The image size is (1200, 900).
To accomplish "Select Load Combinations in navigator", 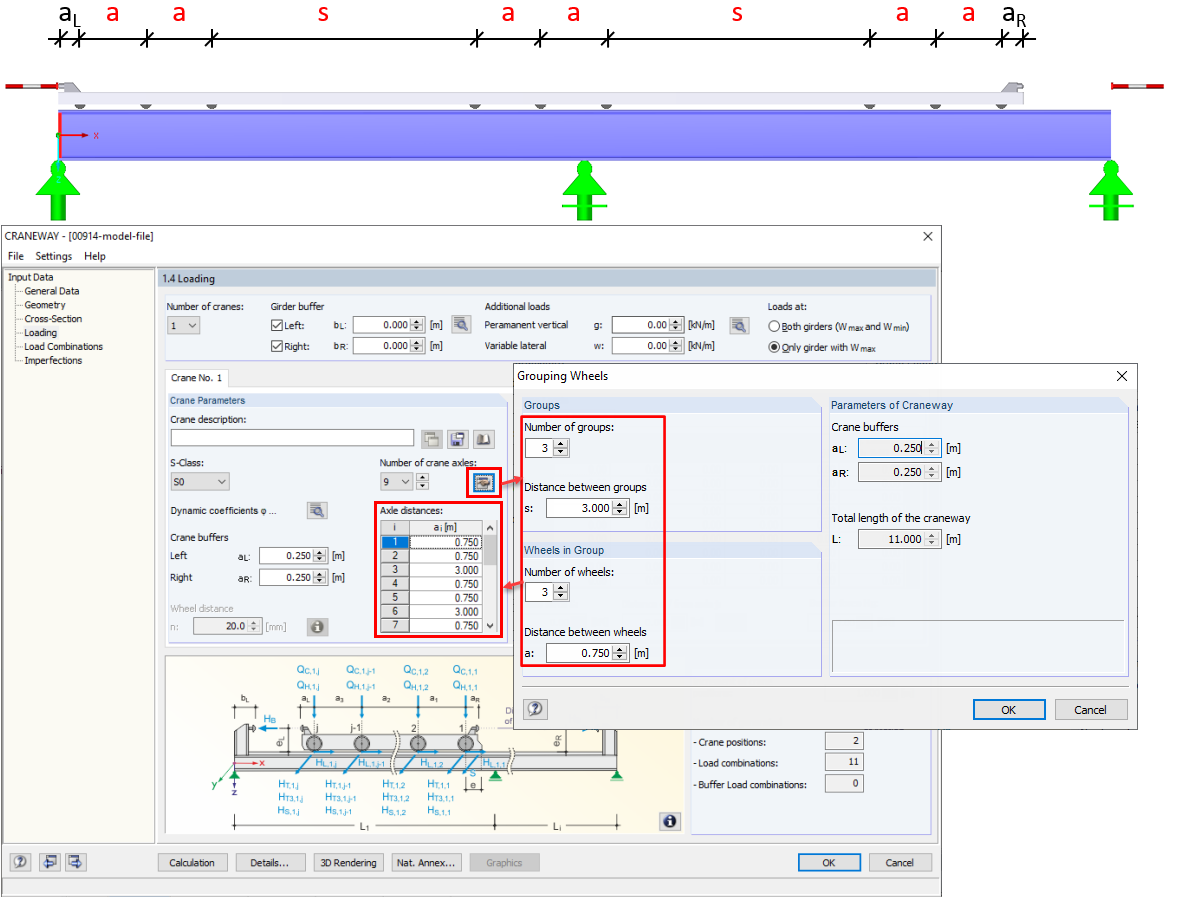I will (64, 347).
